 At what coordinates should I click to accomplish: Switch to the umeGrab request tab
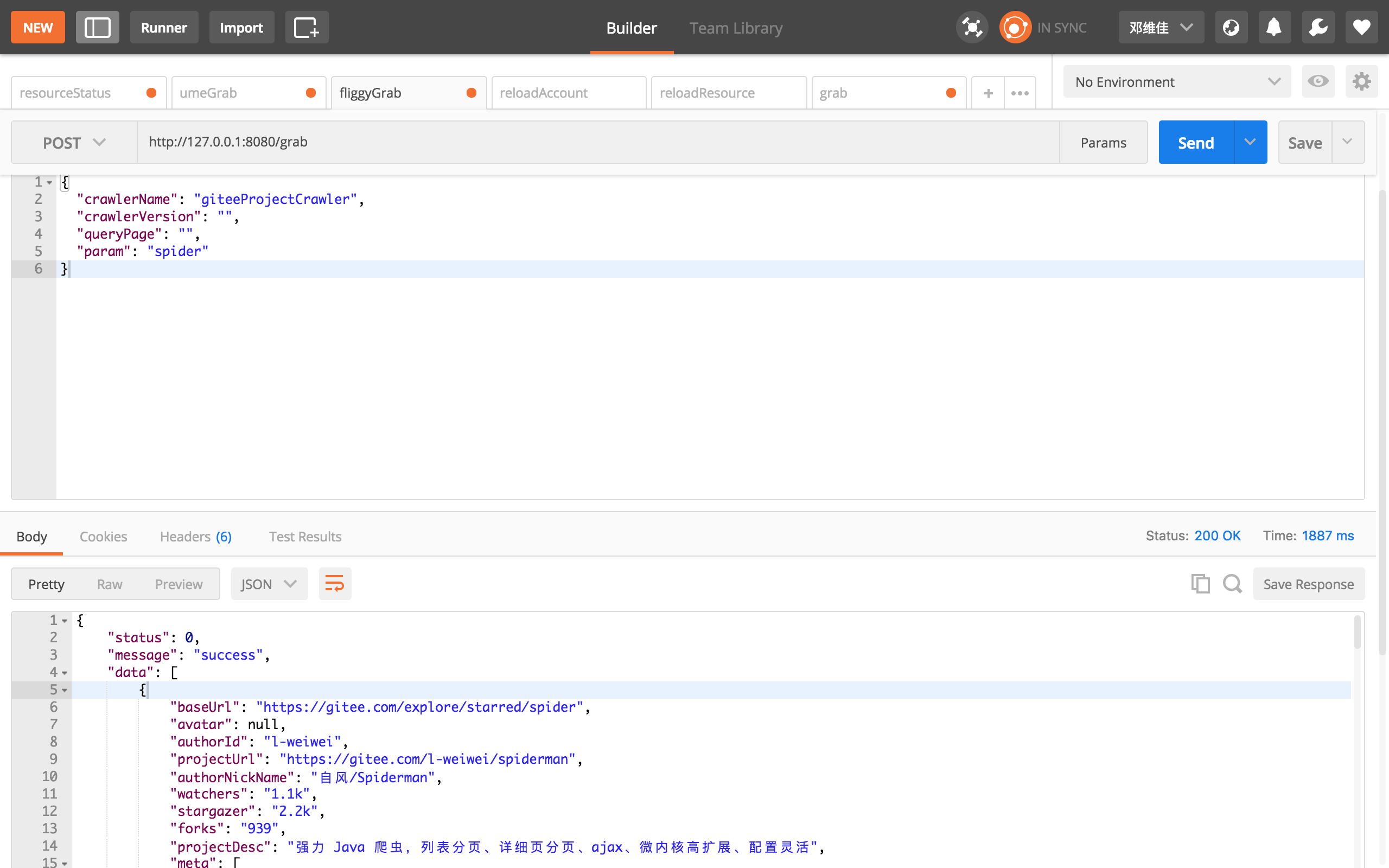(241, 93)
